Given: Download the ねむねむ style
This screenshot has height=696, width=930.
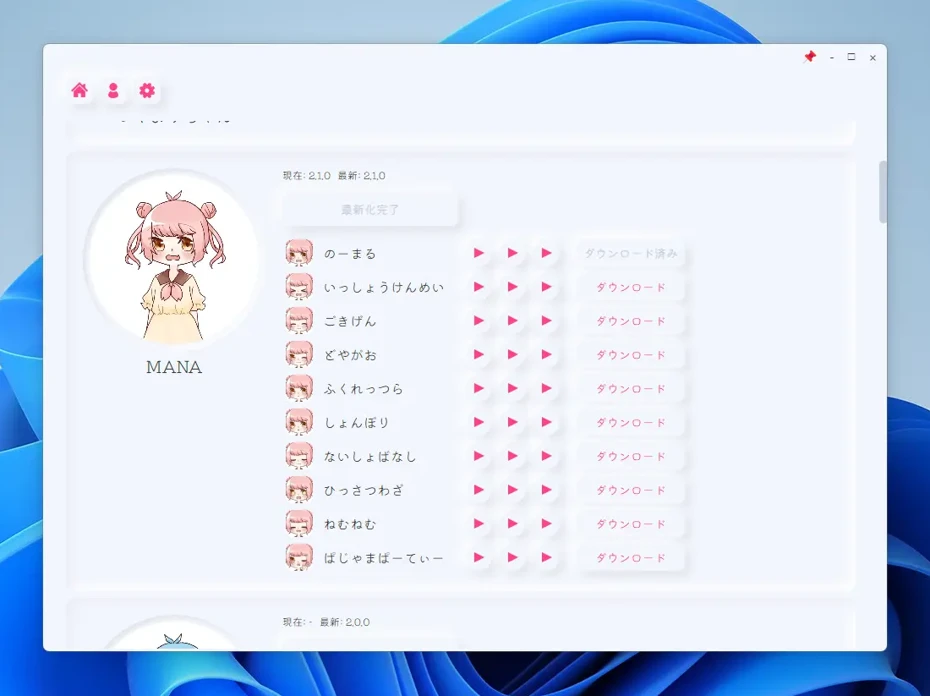Looking at the screenshot, I should click(x=630, y=524).
